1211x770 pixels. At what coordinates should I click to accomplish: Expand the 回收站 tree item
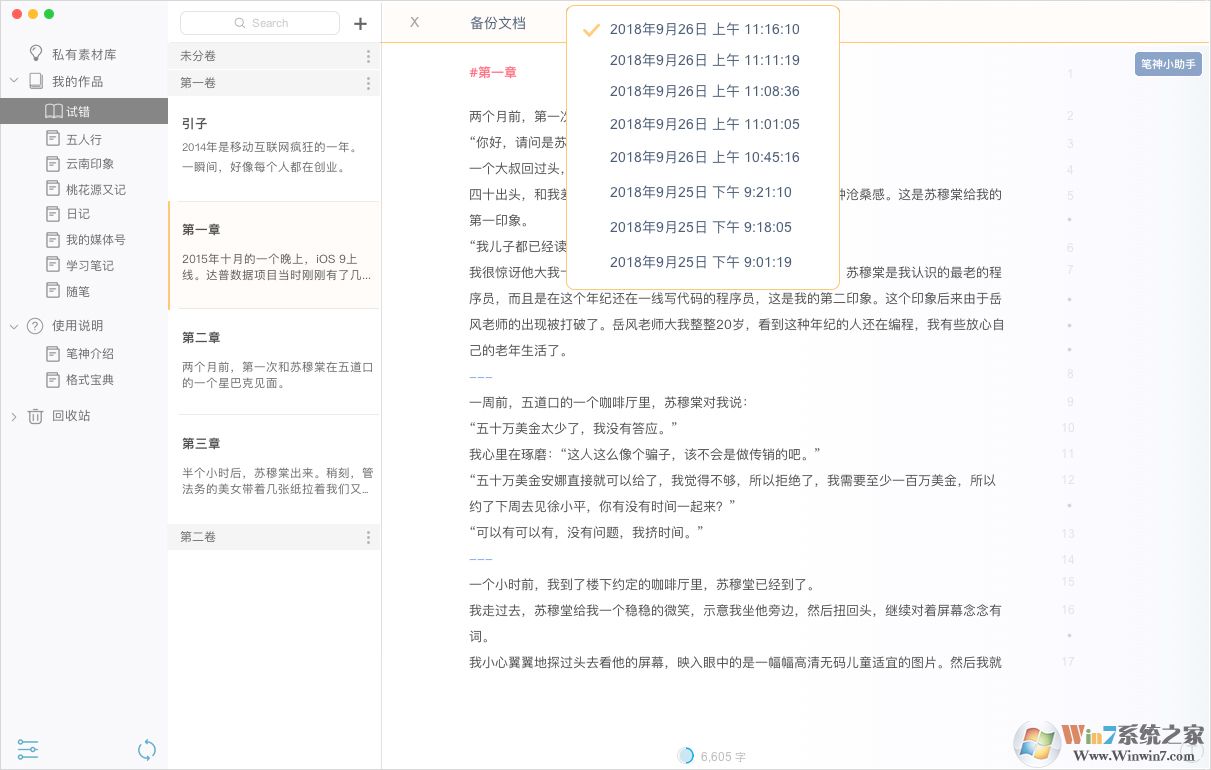14,416
